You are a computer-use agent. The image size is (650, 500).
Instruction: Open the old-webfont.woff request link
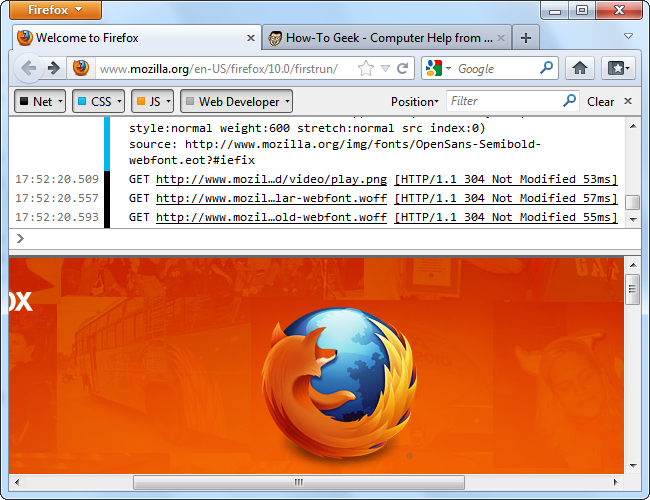pos(271,218)
